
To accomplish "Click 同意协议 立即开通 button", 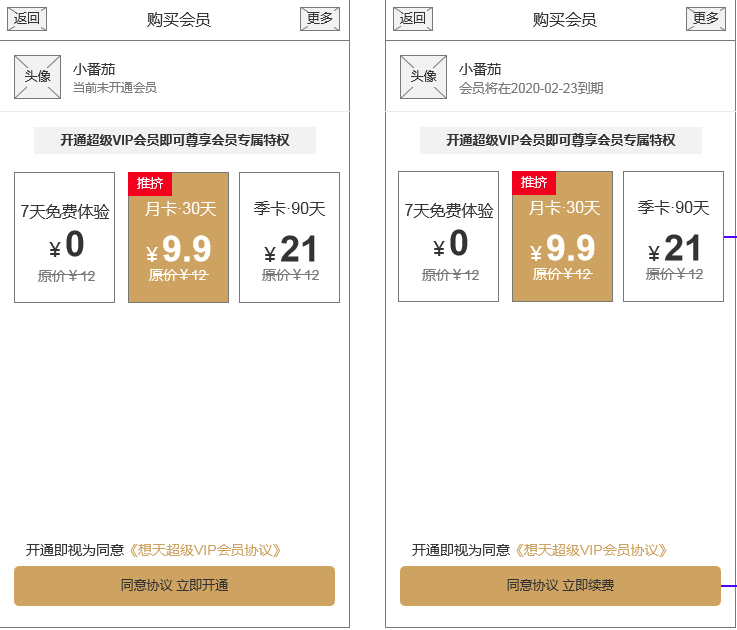I will [x=174, y=586].
